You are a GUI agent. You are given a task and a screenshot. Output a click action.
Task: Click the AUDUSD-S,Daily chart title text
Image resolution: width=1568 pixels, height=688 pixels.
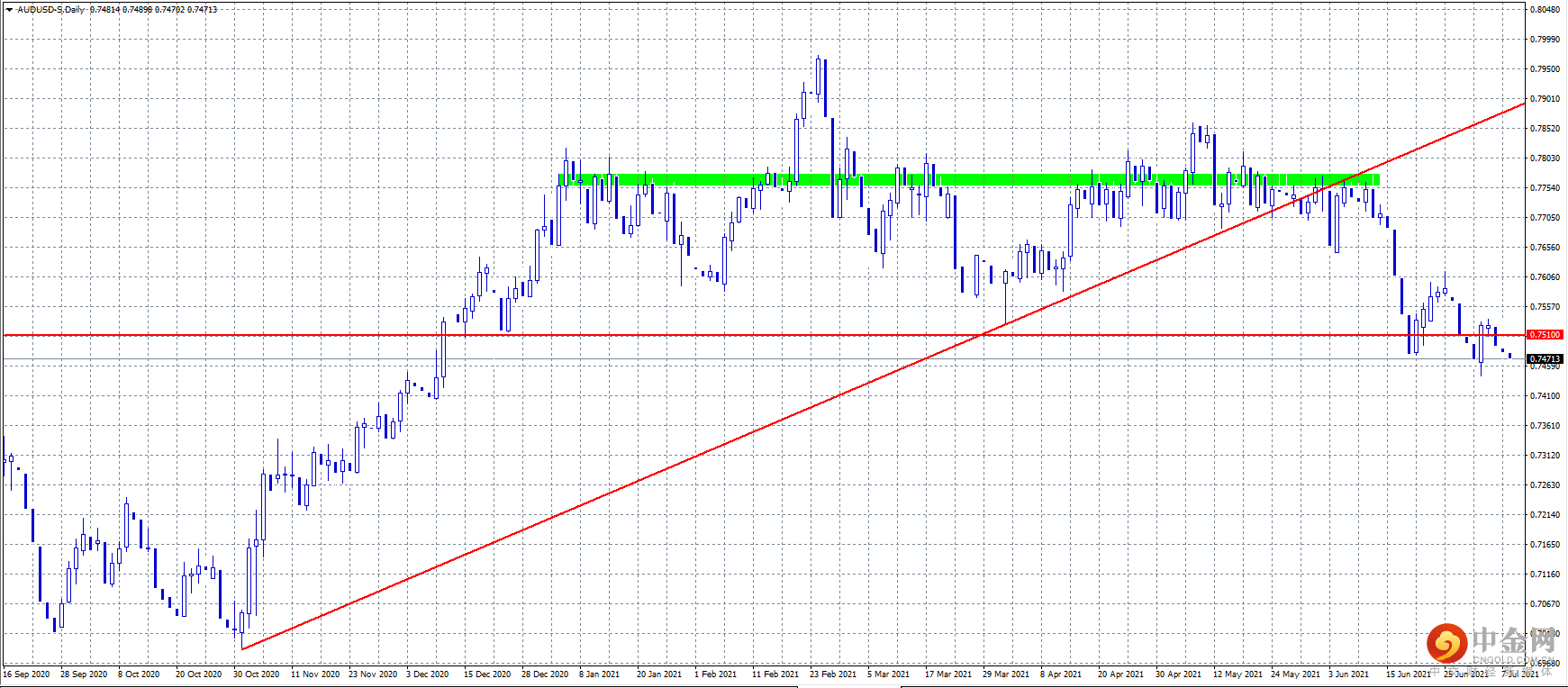pos(51,10)
